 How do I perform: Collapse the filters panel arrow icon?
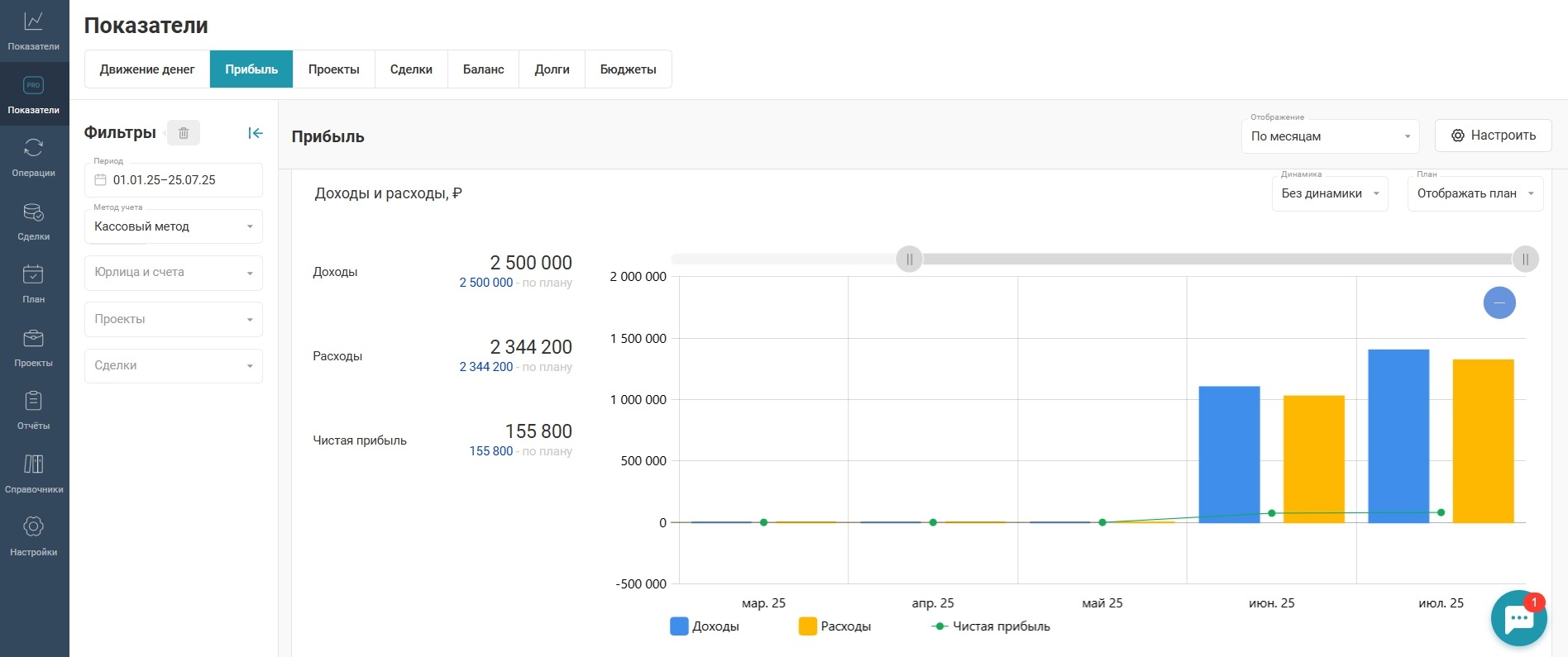click(256, 133)
